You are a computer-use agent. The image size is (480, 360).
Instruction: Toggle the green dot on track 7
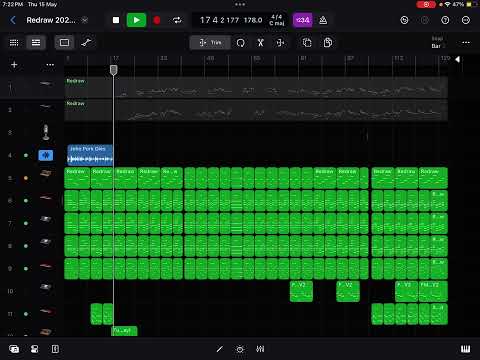(26, 223)
